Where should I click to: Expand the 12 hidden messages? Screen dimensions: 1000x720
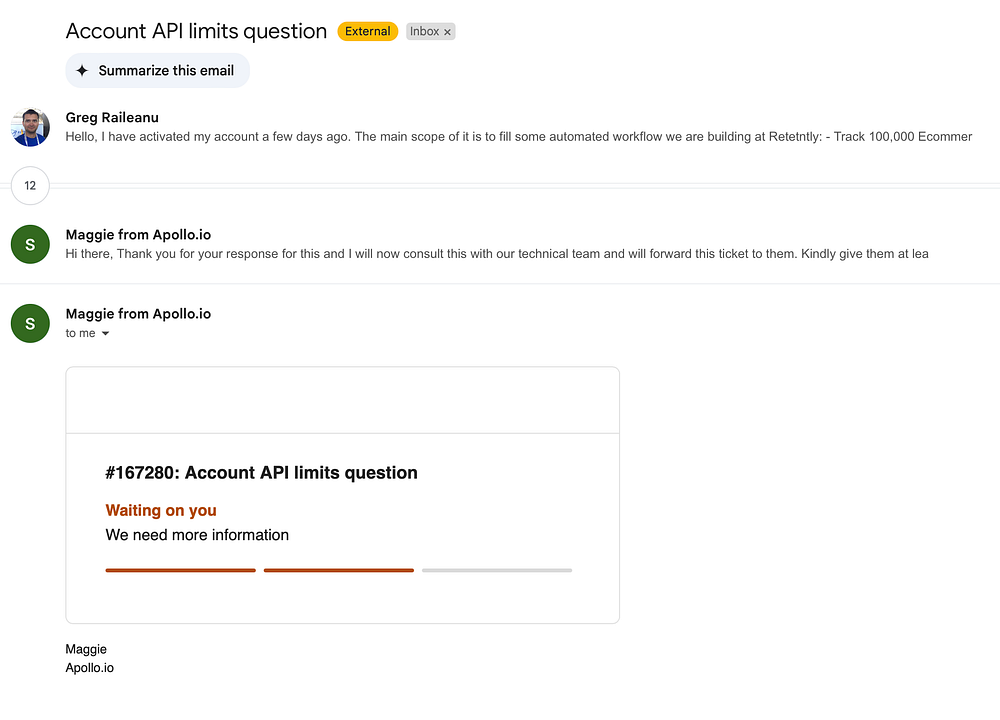[30, 186]
